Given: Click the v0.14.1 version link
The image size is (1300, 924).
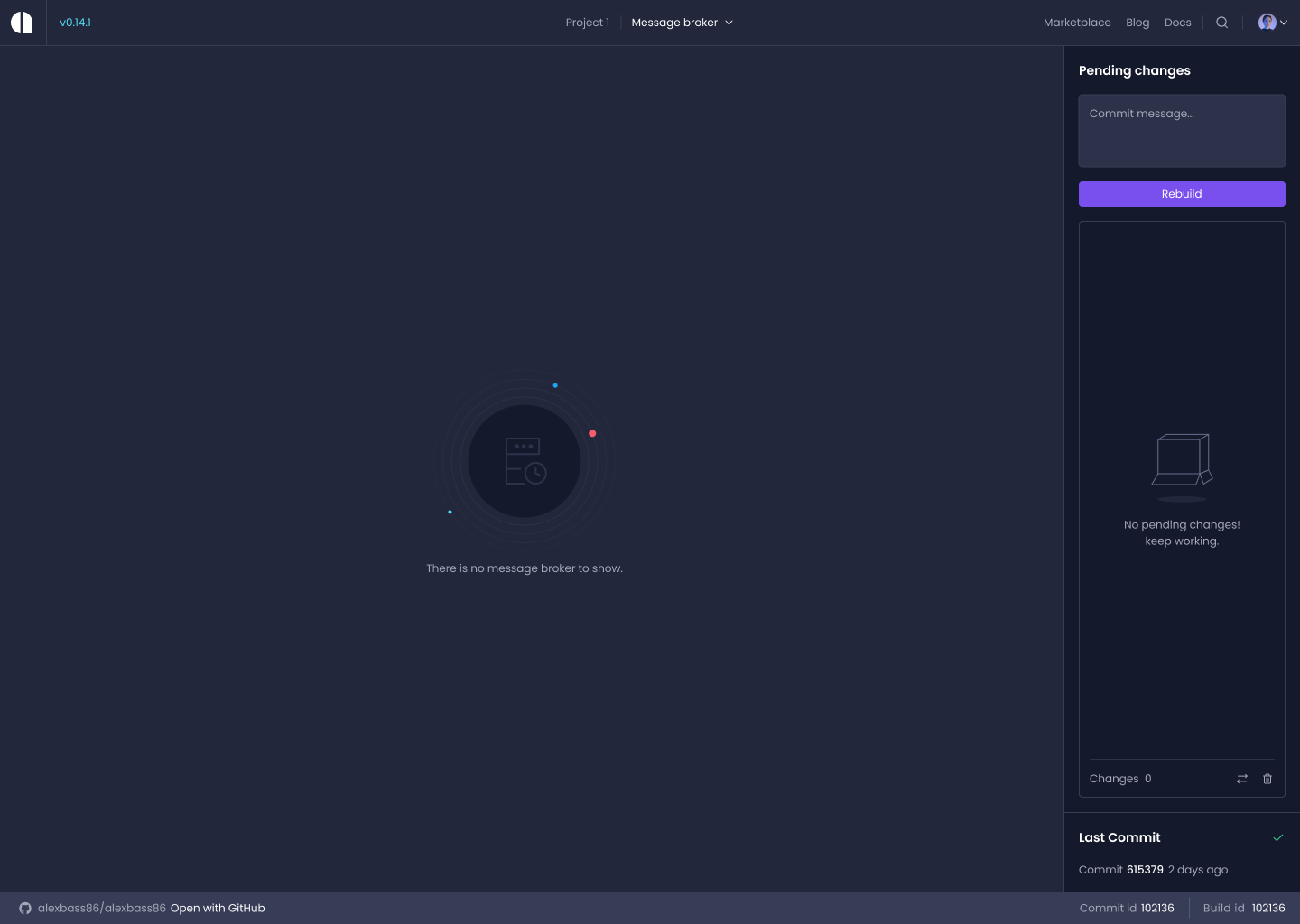Looking at the screenshot, I should (75, 22).
